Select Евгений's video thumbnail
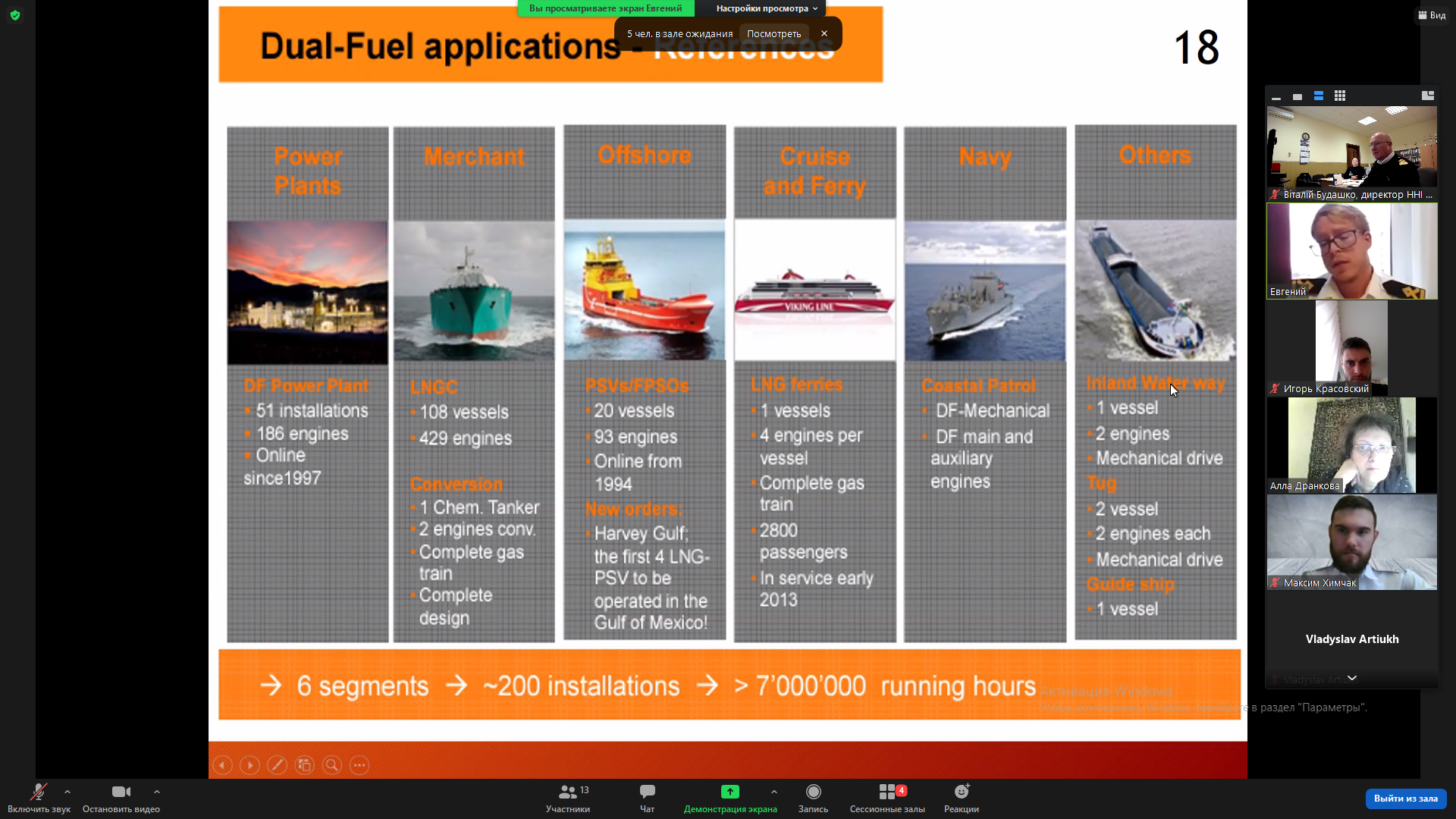This screenshot has width=1456, height=819. (x=1352, y=251)
